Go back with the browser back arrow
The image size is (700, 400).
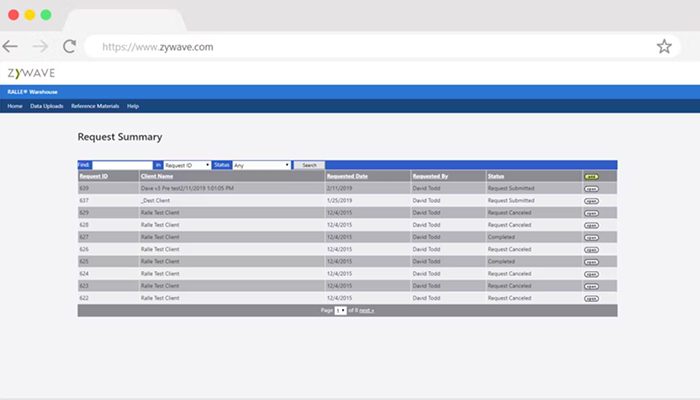point(10,46)
